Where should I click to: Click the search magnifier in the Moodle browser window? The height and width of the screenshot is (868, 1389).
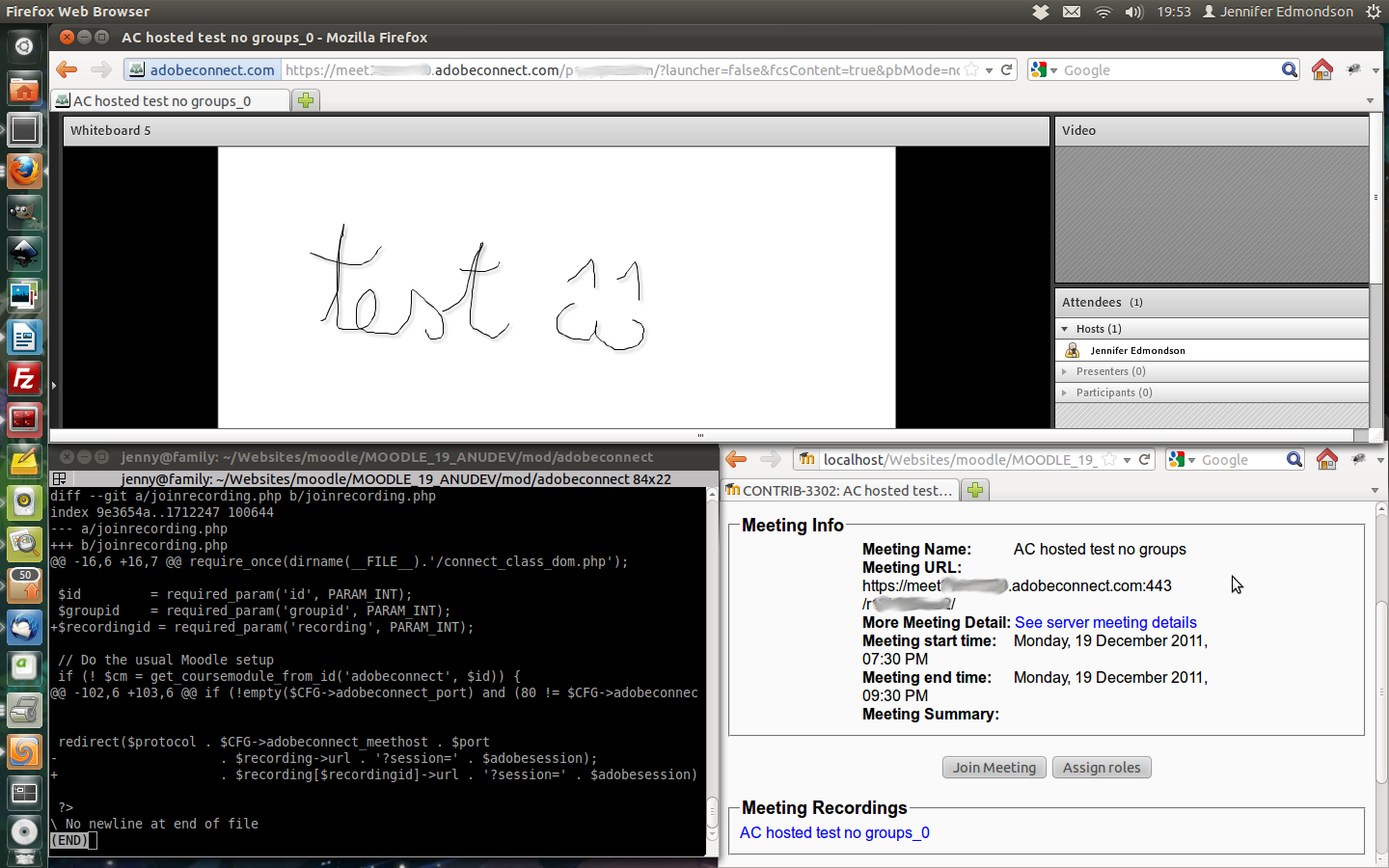[1294, 459]
